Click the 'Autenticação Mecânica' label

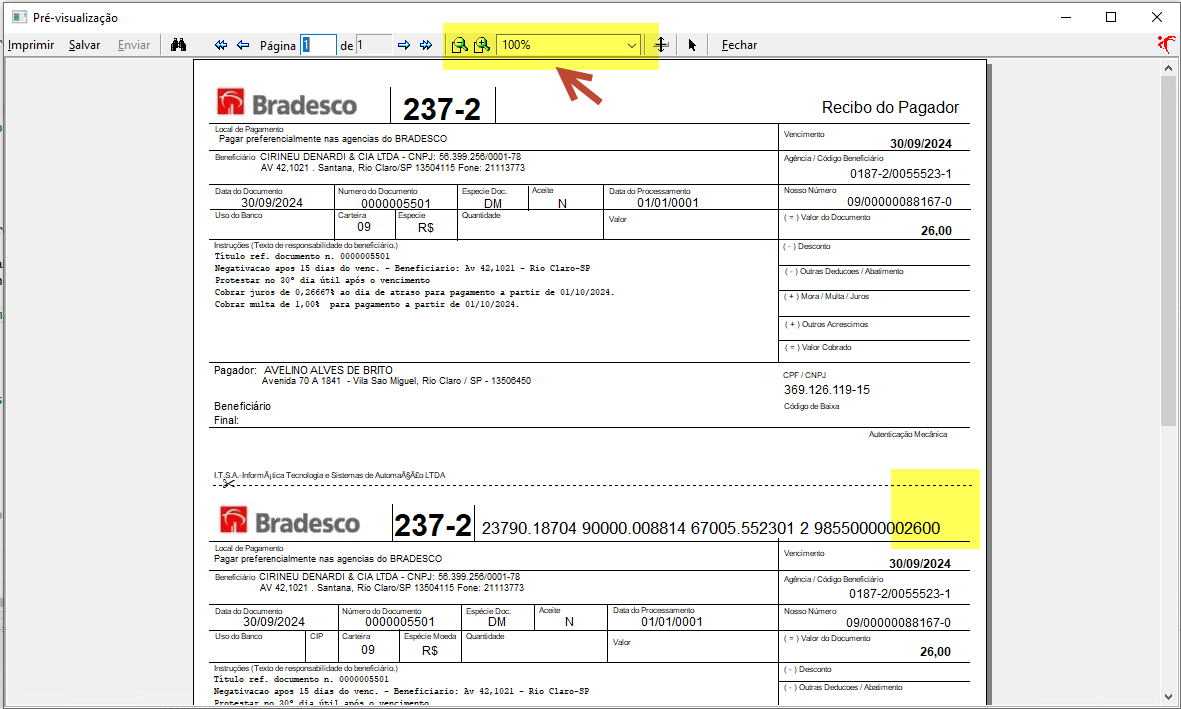point(908,435)
